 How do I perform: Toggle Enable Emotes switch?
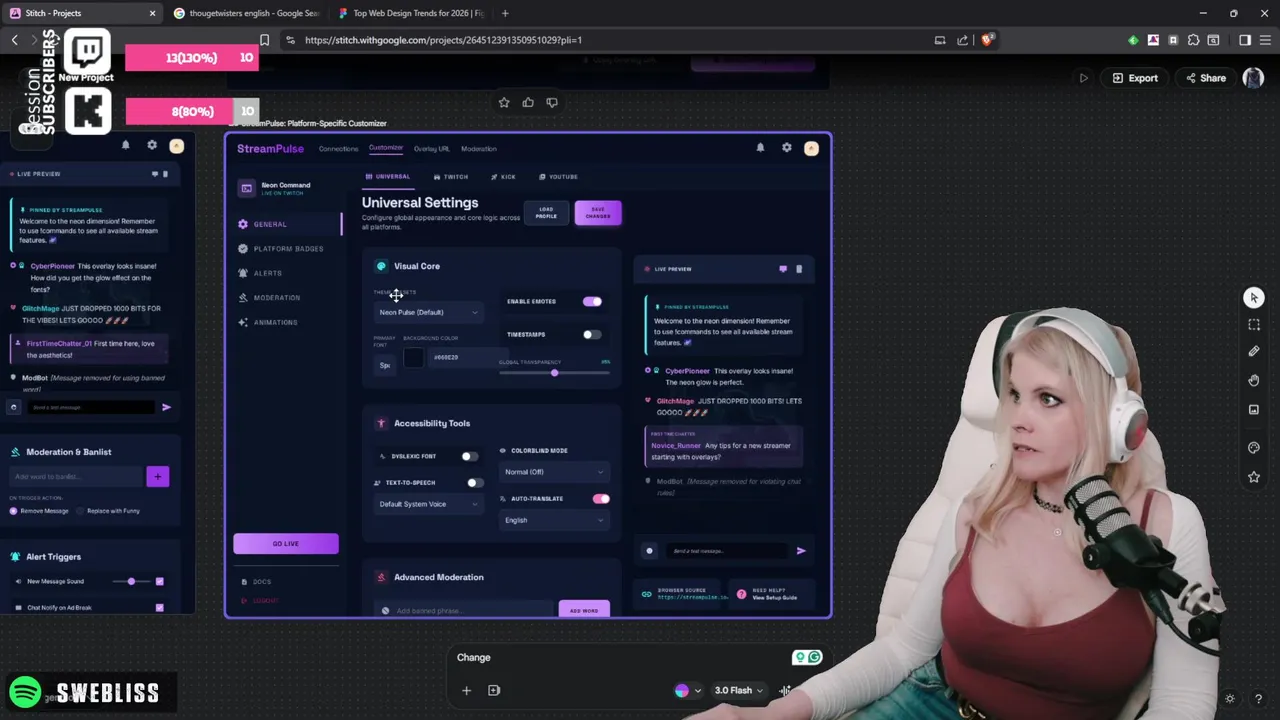[593, 301]
